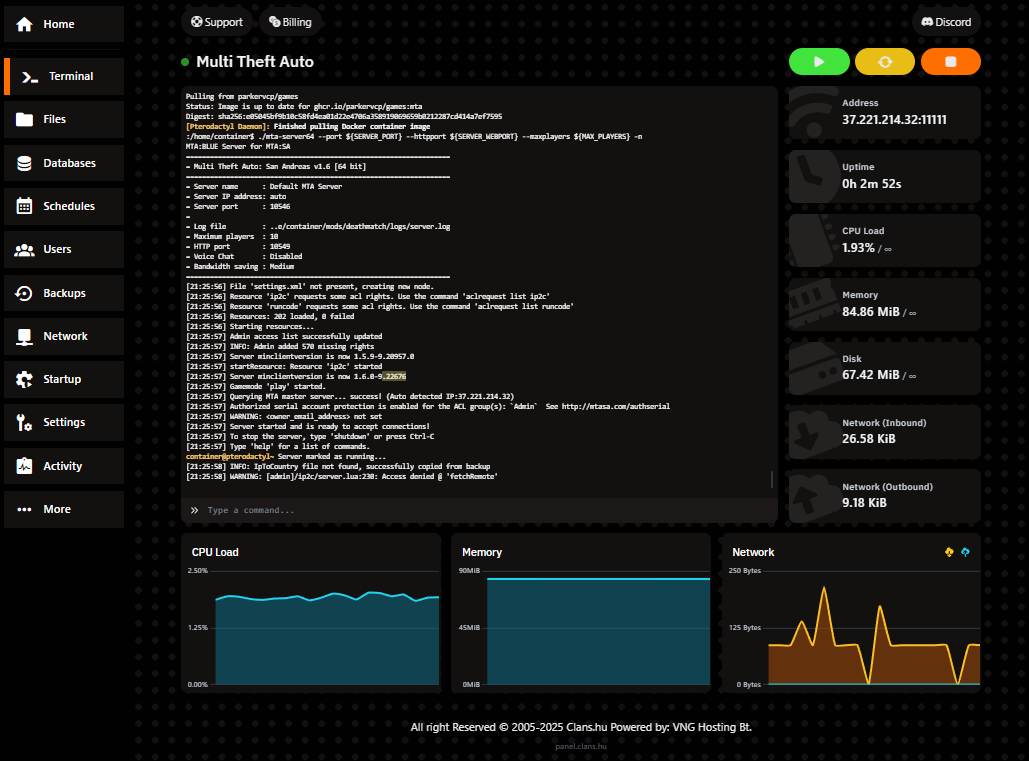Click the Users people icon
This screenshot has height=761, width=1029.
pyautogui.click(x=24, y=249)
